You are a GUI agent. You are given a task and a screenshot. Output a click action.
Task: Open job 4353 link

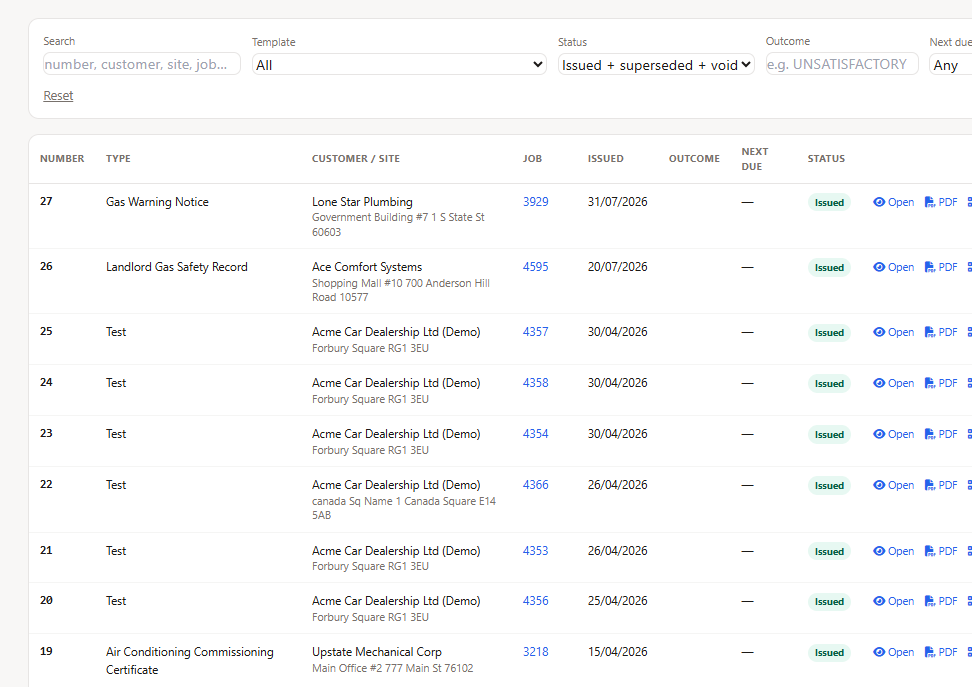536,551
